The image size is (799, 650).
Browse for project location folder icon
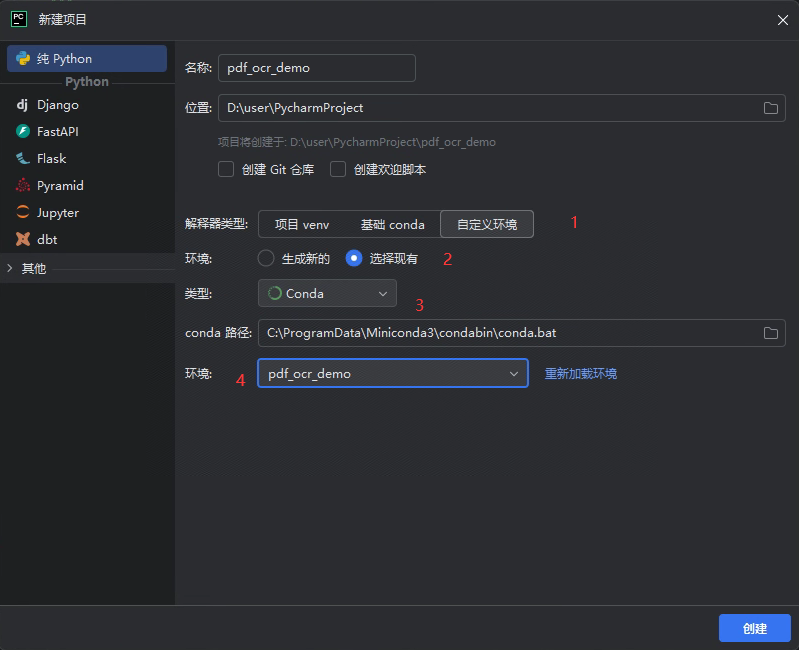pyautogui.click(x=770, y=108)
